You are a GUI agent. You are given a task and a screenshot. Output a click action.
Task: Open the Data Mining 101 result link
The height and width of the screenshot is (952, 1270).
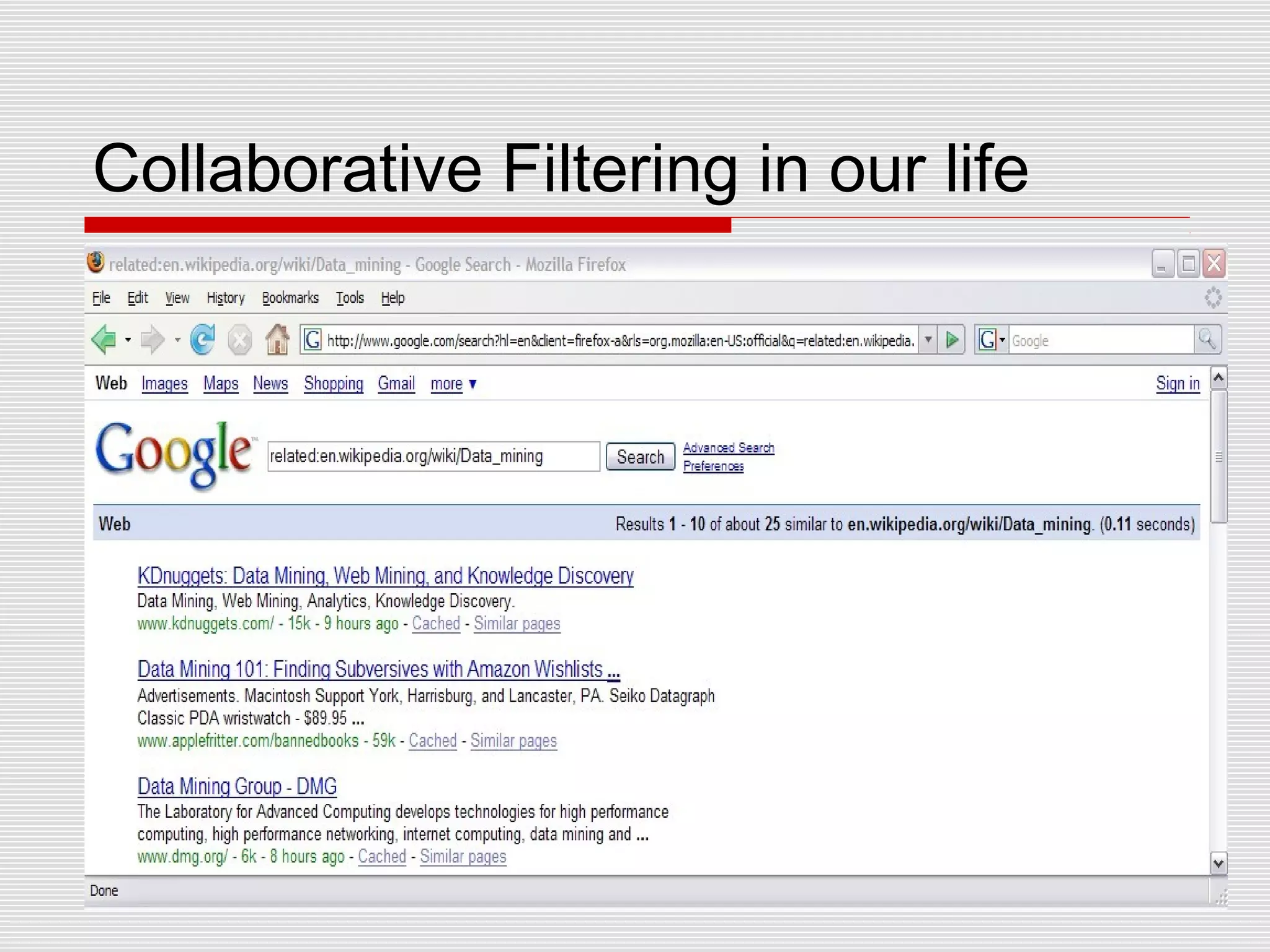378,669
